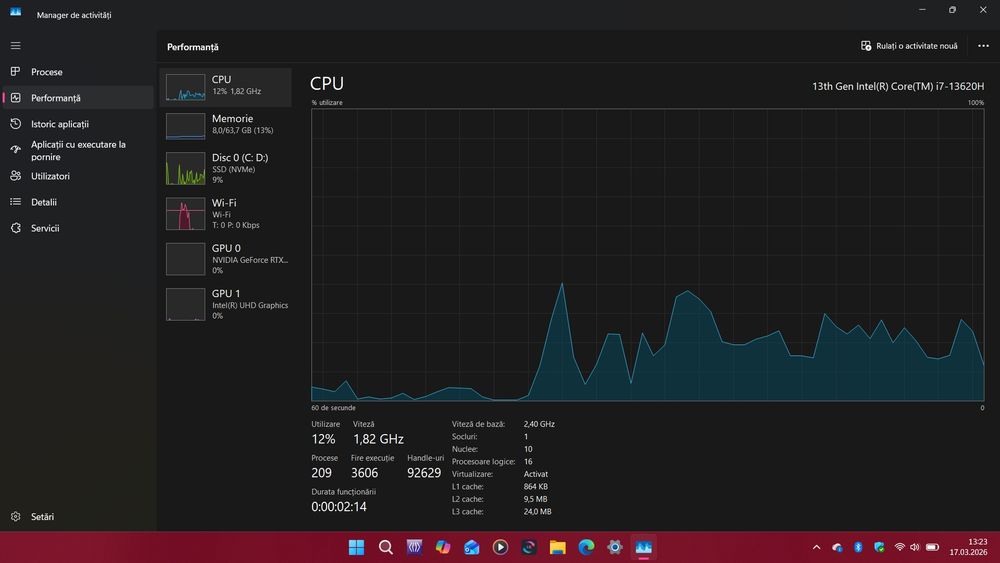This screenshot has width=1000, height=563.
Task: Launch Microsoft Edge from the taskbar
Action: [586, 547]
